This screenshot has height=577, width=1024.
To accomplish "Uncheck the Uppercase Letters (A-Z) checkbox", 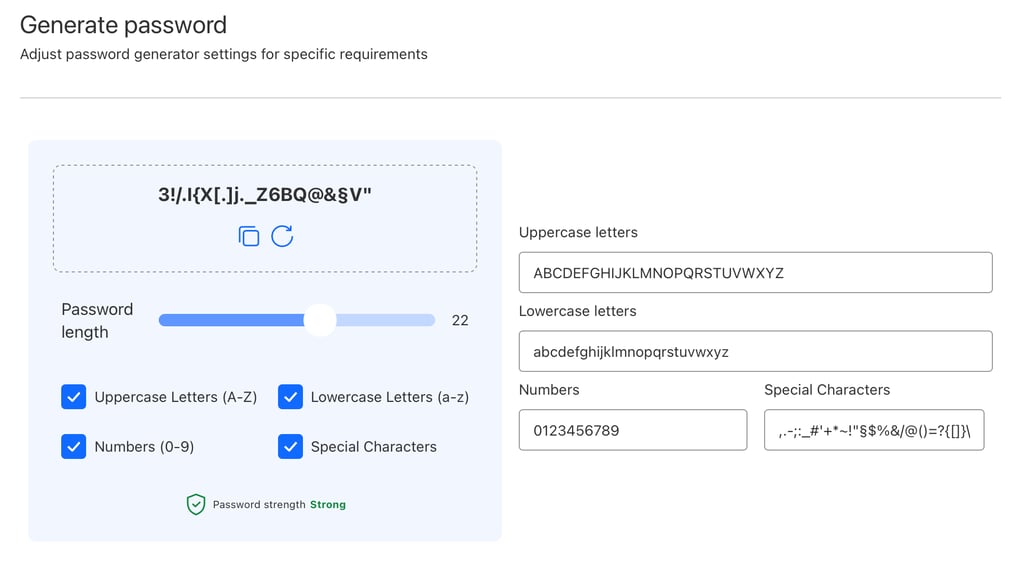I will click(x=74, y=397).
